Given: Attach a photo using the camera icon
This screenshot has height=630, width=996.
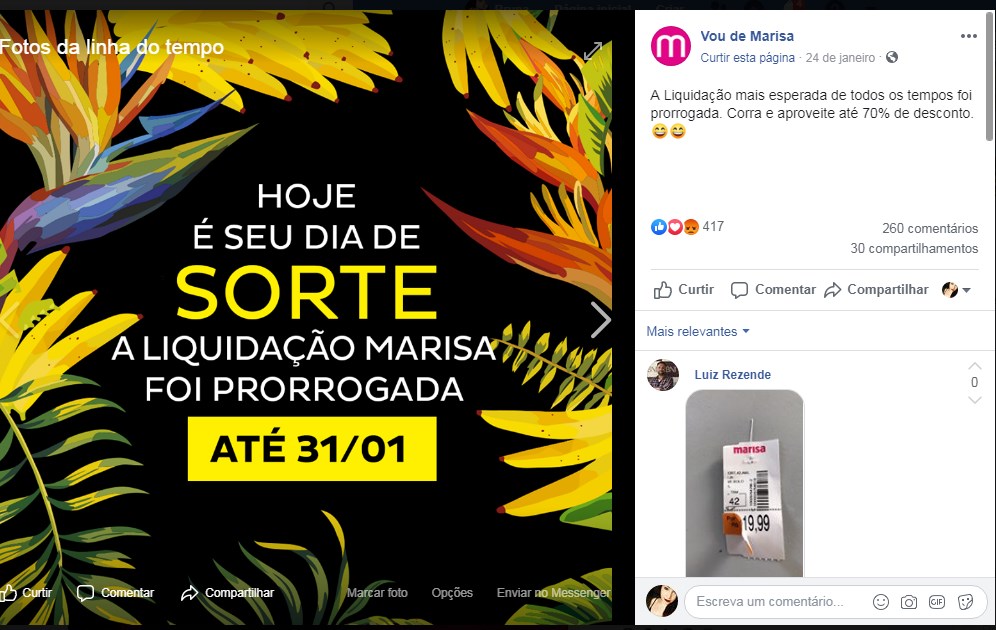Looking at the screenshot, I should click(909, 602).
